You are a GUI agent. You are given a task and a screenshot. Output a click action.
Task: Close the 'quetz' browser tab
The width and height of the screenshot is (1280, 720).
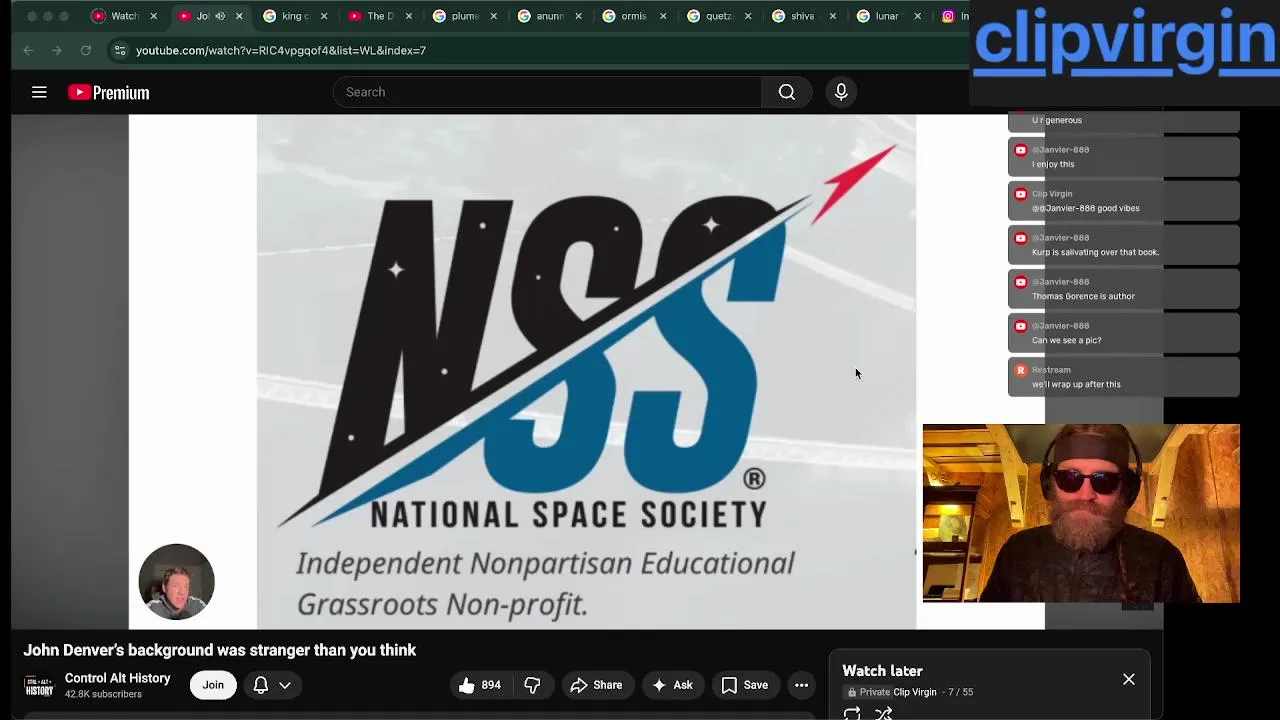pos(748,16)
